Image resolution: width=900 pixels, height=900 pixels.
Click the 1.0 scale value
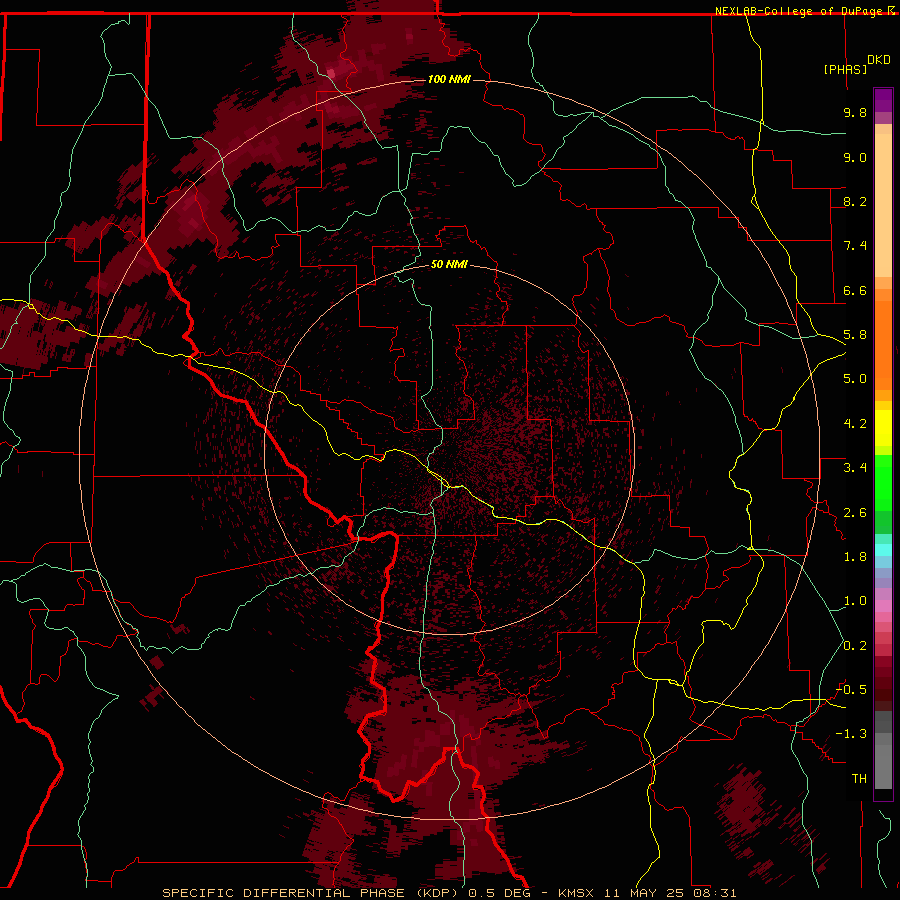[855, 601]
